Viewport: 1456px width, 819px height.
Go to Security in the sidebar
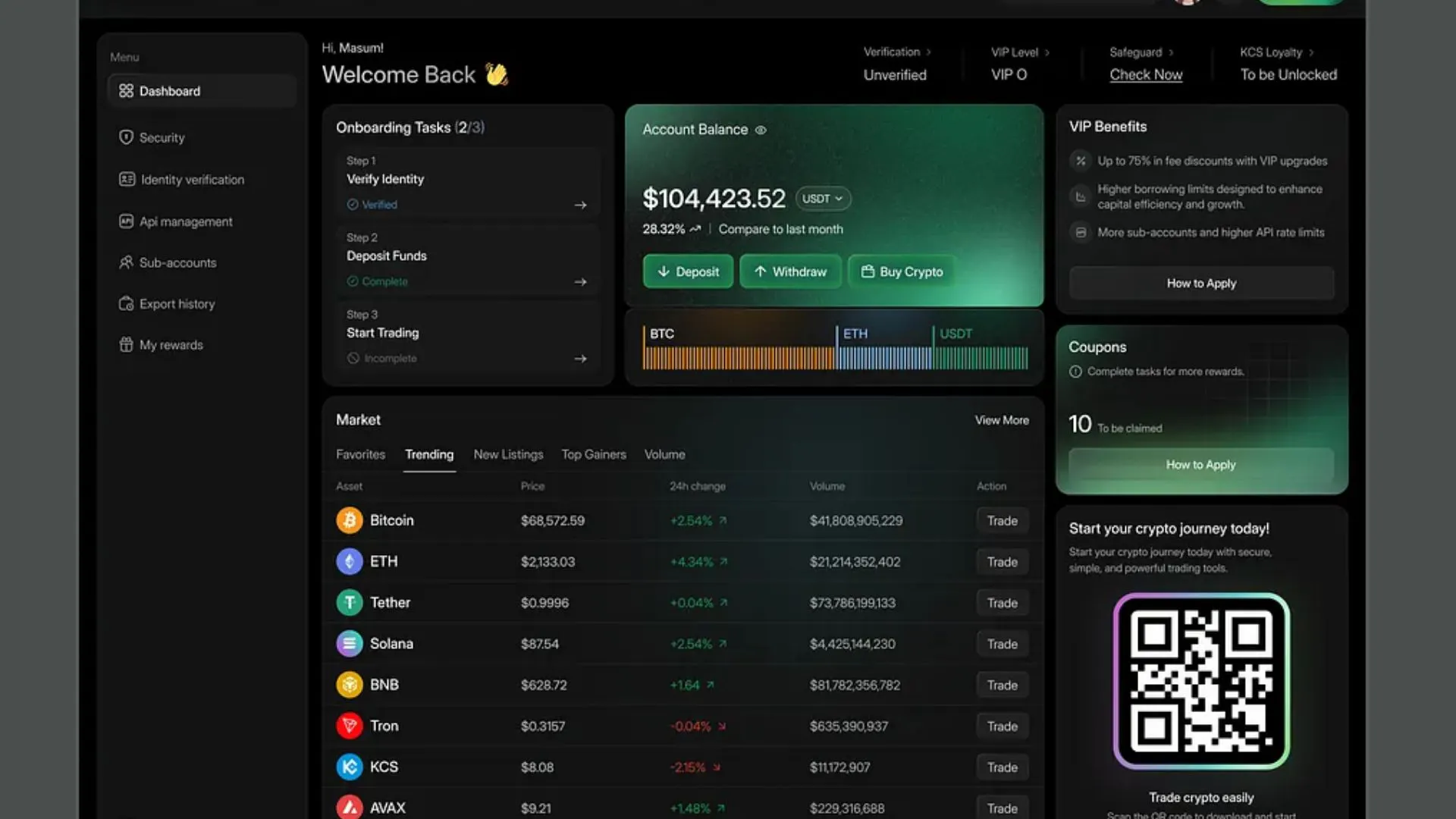152,137
